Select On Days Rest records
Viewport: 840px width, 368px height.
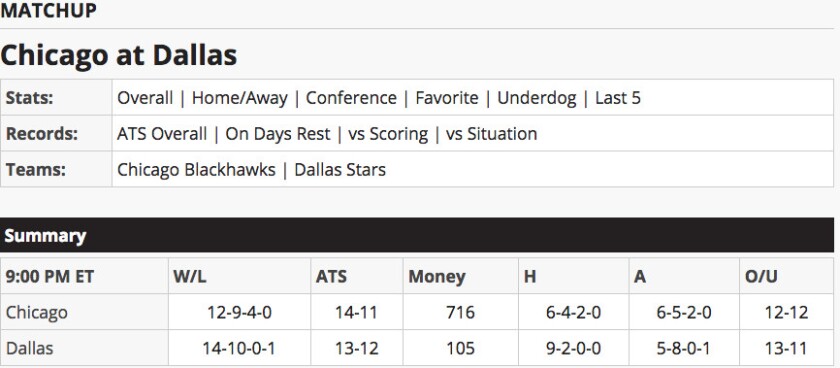click(278, 134)
